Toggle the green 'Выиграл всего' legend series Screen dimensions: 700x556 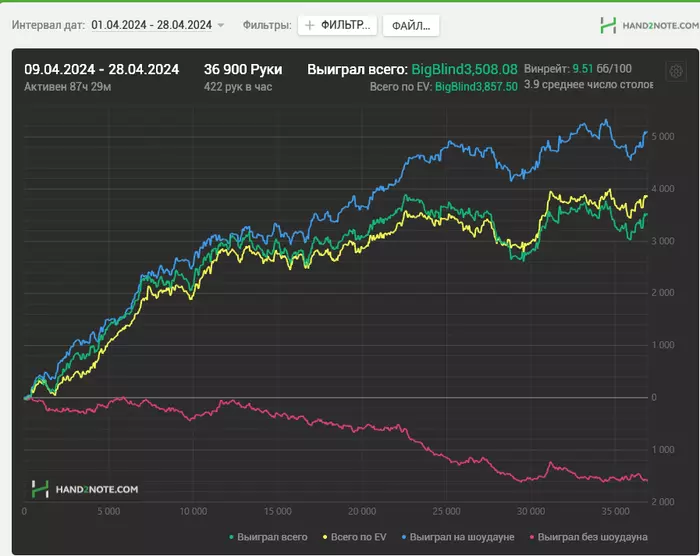click(268, 537)
